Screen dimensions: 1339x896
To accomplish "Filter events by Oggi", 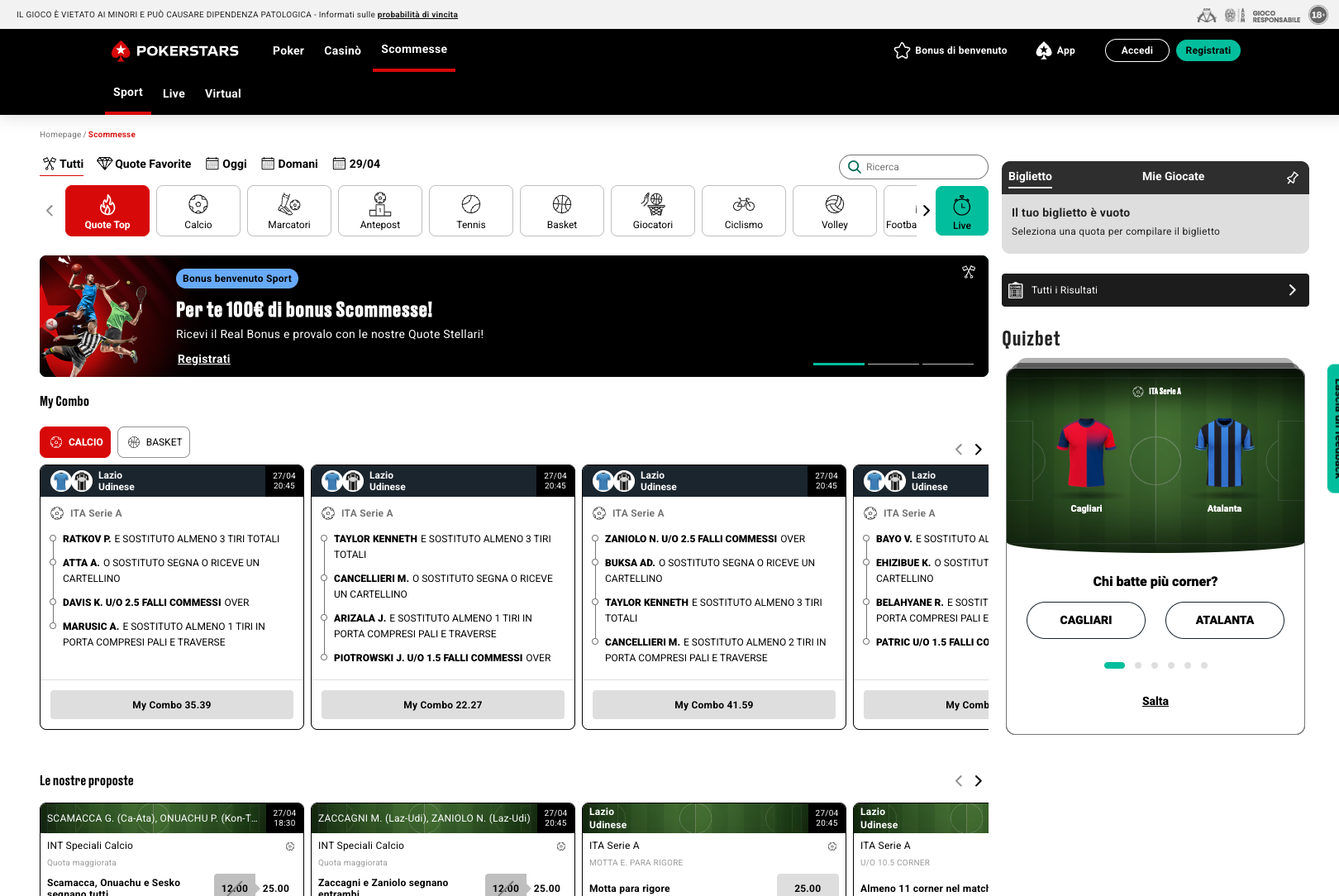I will click(x=226, y=164).
